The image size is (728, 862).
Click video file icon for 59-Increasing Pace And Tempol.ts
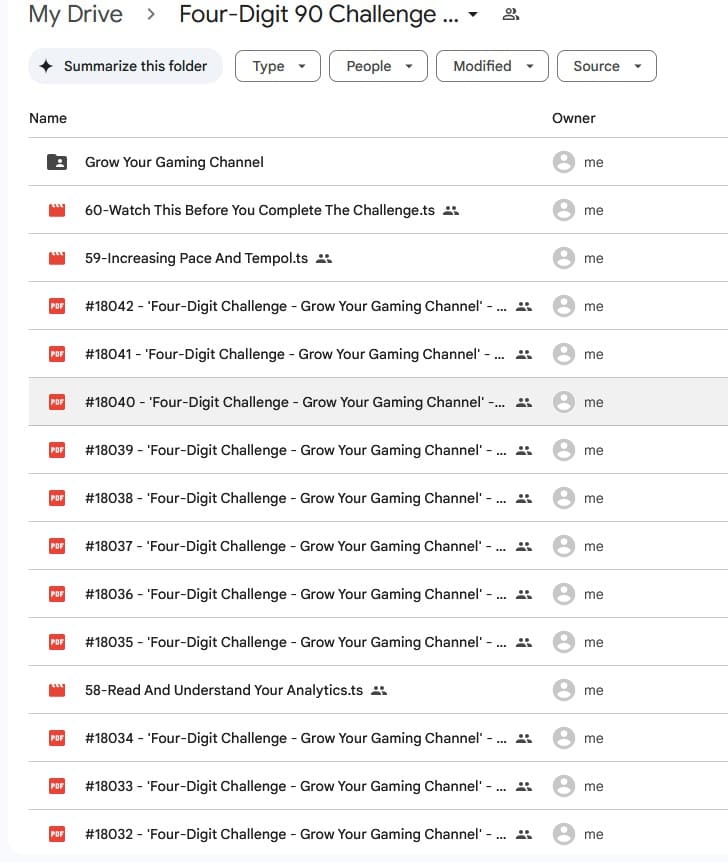pyautogui.click(x=57, y=258)
